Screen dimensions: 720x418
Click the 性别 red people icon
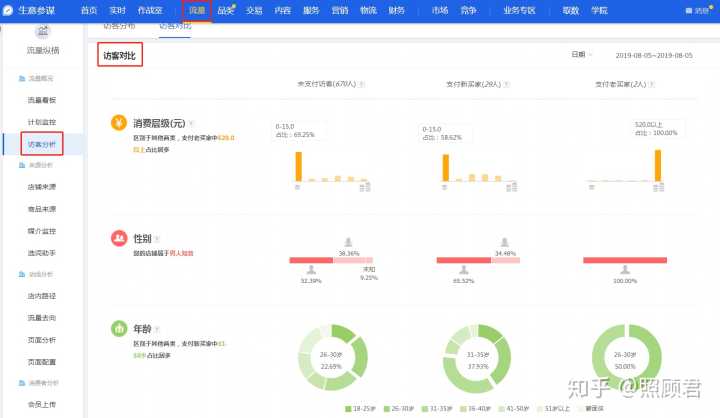[x=119, y=239]
